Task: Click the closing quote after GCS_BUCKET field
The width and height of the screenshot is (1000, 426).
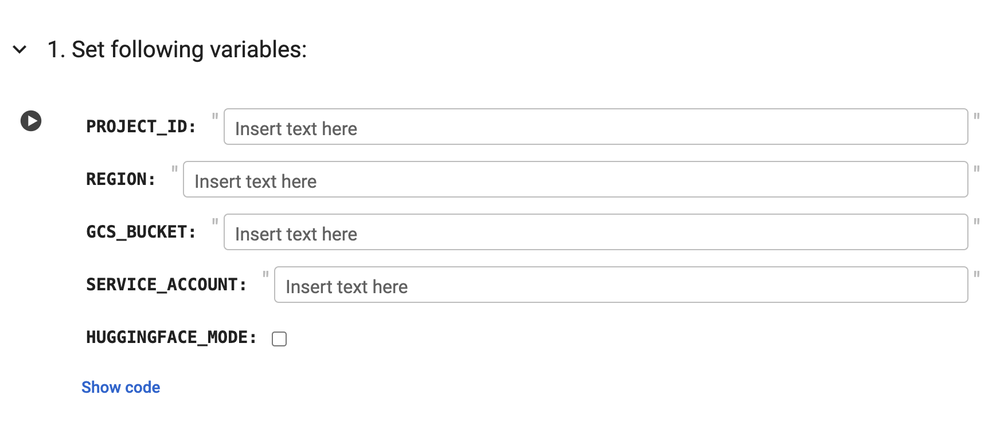Action: (x=976, y=222)
